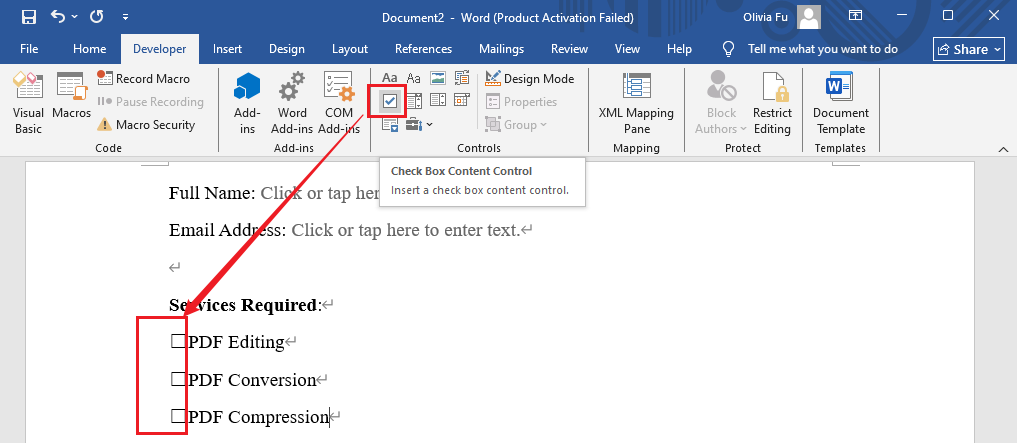The width and height of the screenshot is (1017, 443).
Task: Open the Legacy Tools dropdown
Action: (420, 124)
